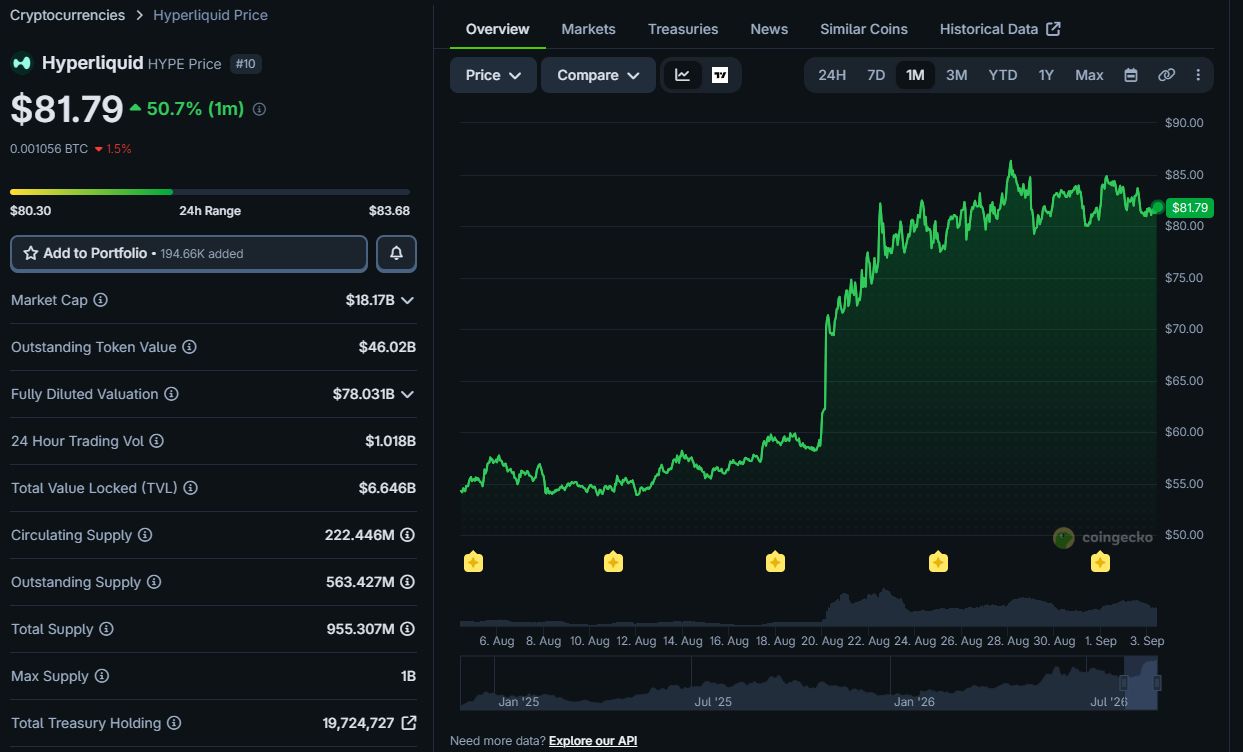This screenshot has width=1243, height=752.
Task: Click right handle of chart range navigator
Action: pyautogui.click(x=1157, y=683)
